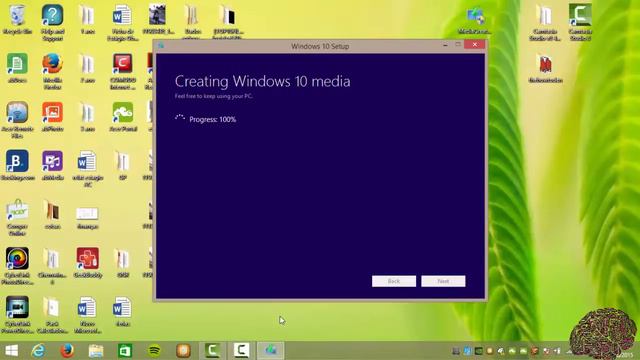Select the red C desktop shortcut
The width and height of the screenshot is (640, 360).
pos(122,71)
